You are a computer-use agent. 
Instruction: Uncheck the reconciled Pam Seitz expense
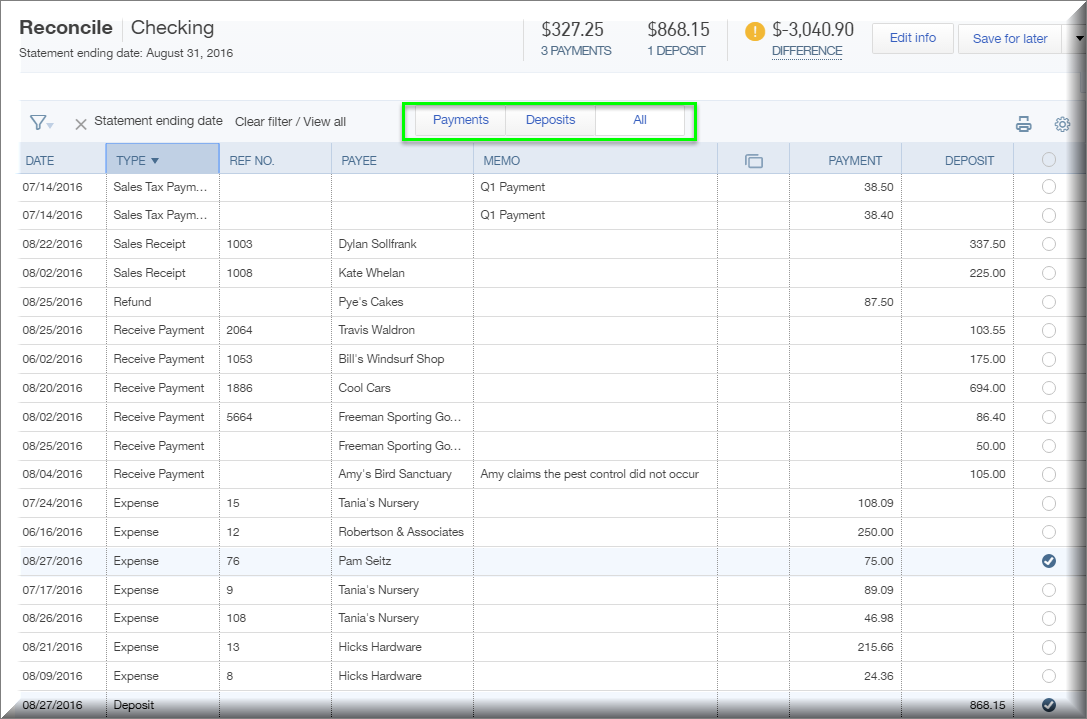pos(1048,561)
